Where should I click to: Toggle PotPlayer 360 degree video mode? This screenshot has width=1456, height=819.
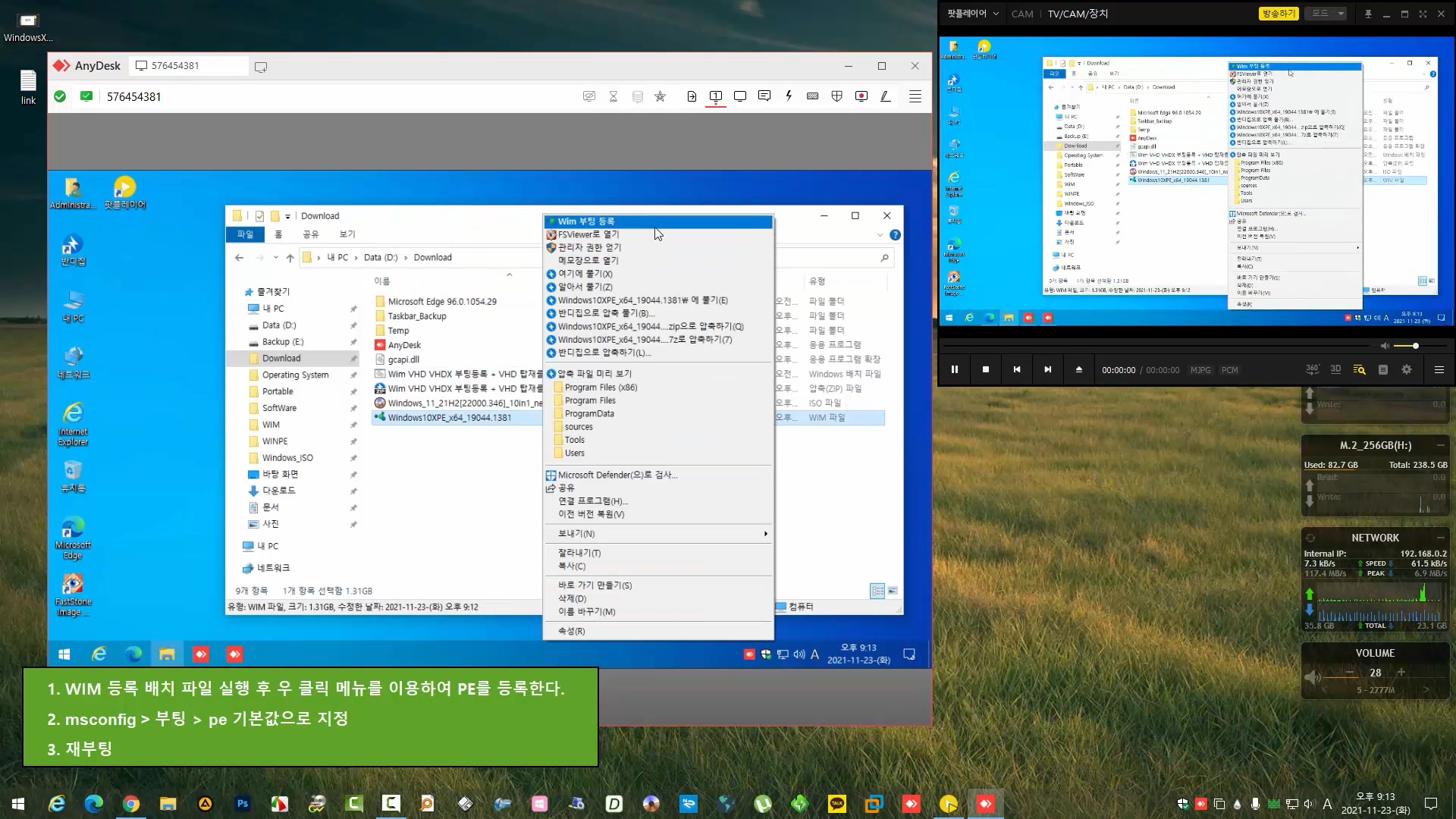(1313, 369)
